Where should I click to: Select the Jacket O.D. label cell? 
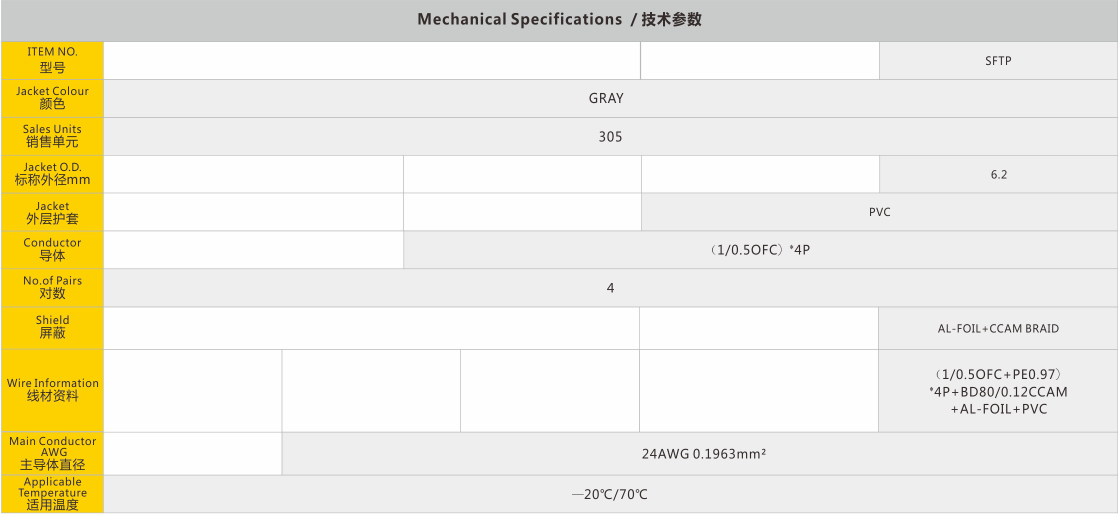[x=52, y=174]
